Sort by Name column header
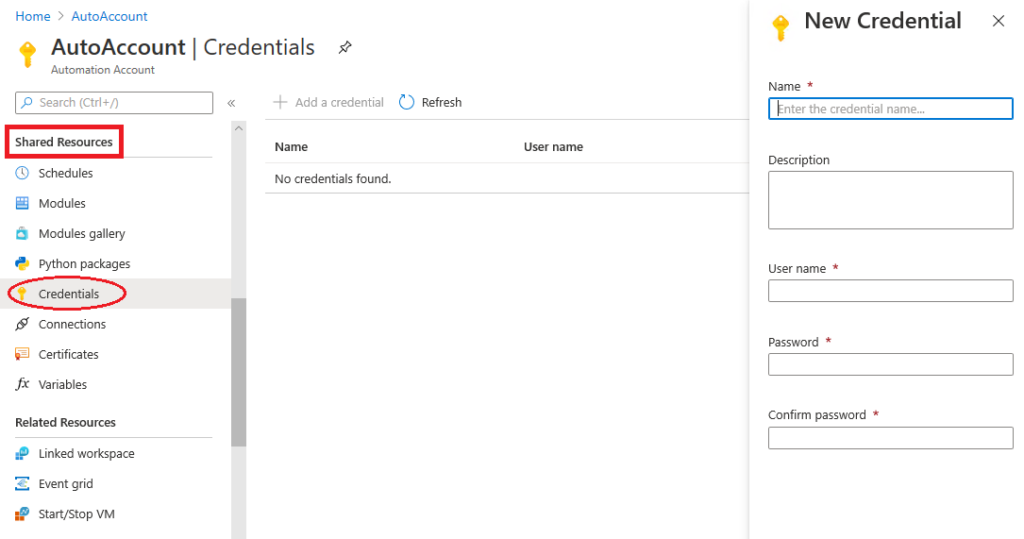This screenshot has height=539, width=1024. (291, 147)
